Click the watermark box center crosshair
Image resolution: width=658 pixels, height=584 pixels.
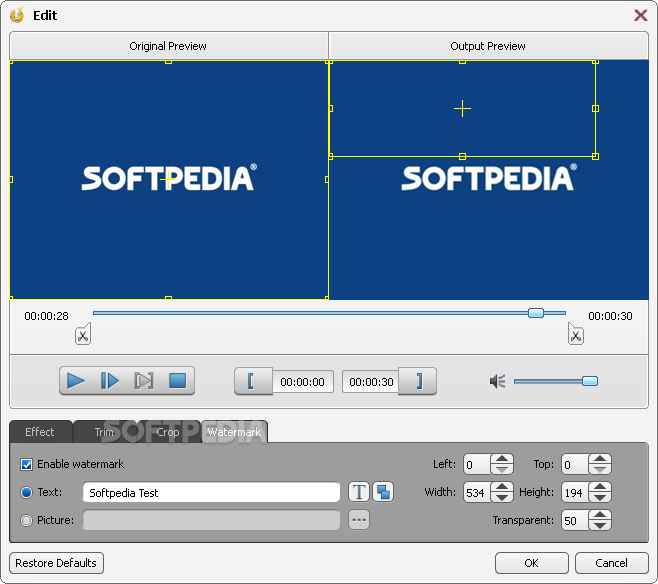[462, 109]
